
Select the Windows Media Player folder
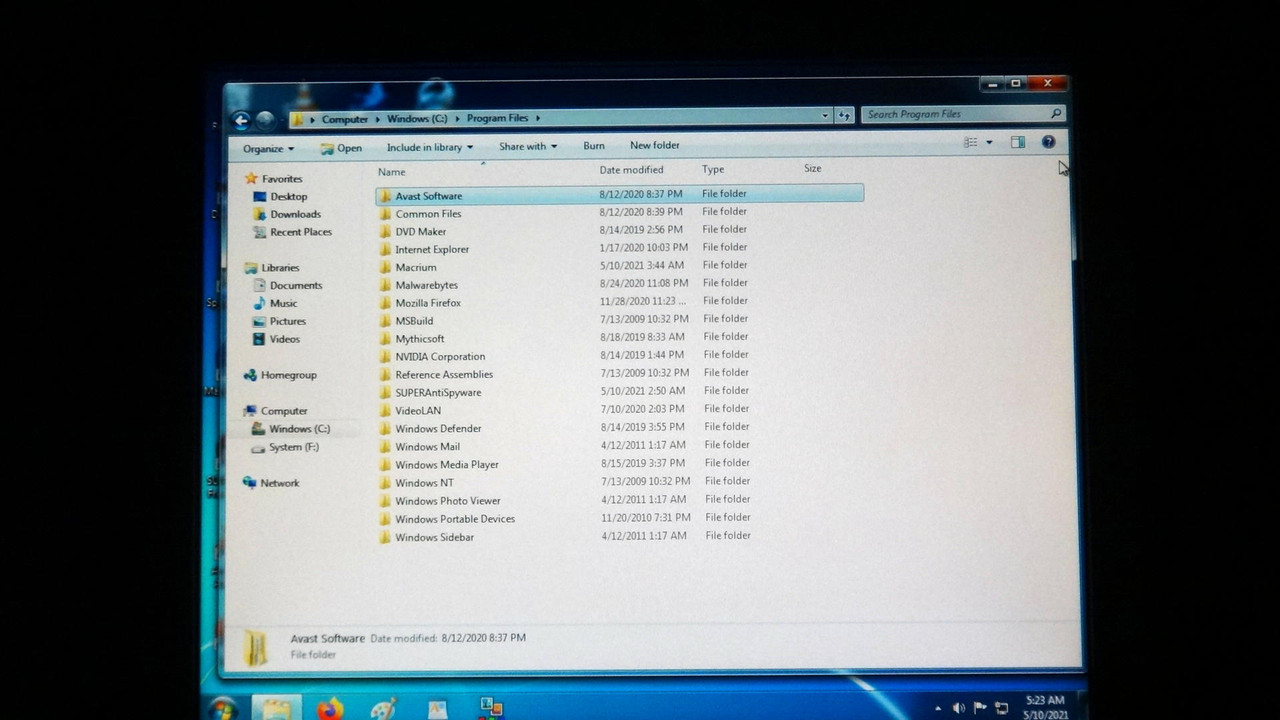(447, 465)
